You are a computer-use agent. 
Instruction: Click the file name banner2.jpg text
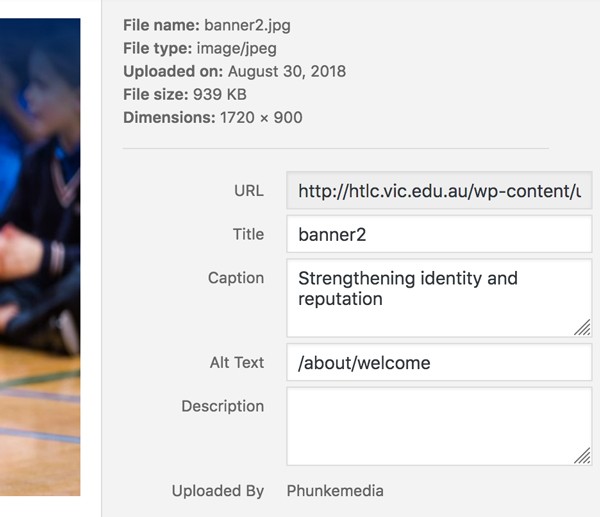coord(248,26)
